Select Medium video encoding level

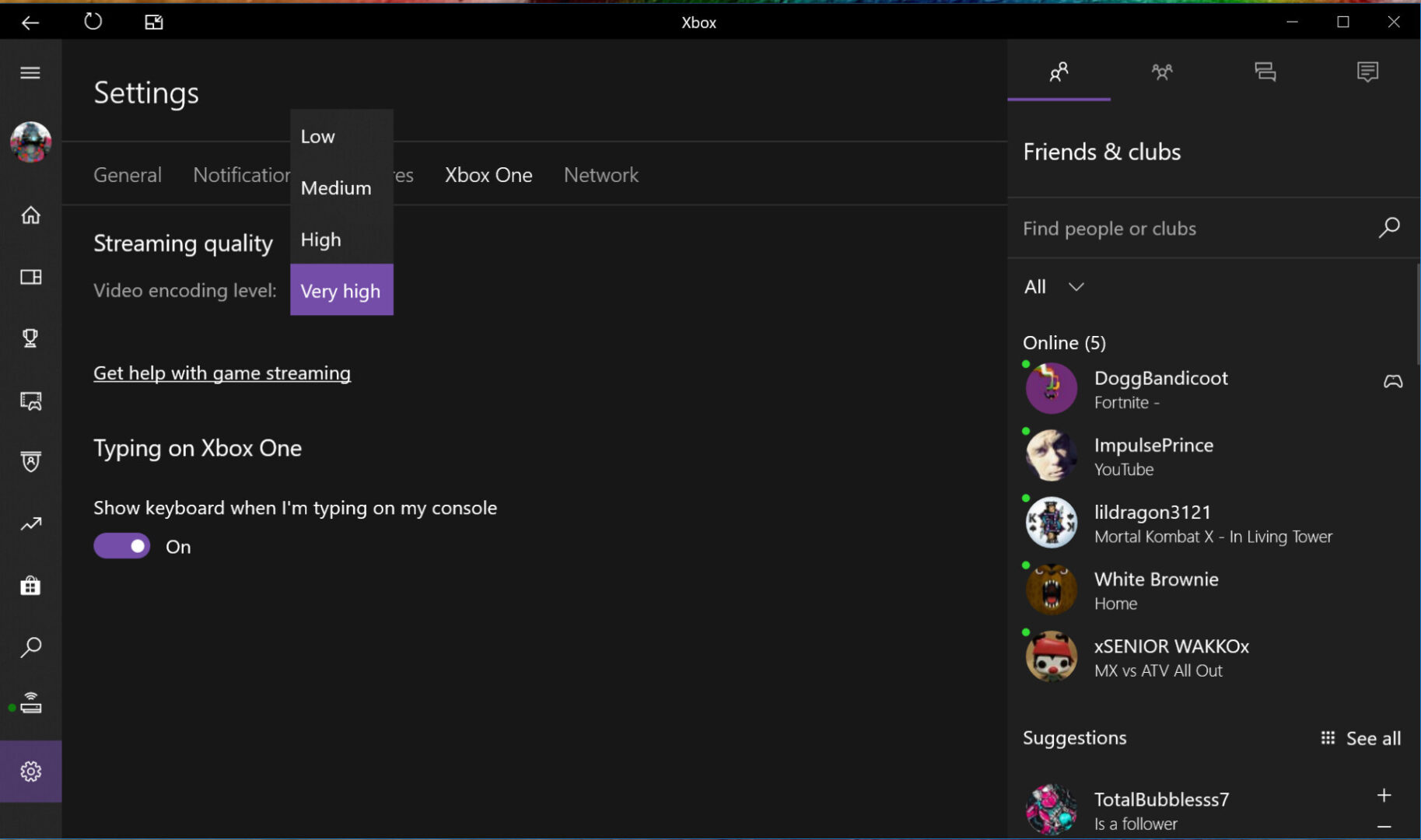tap(335, 187)
